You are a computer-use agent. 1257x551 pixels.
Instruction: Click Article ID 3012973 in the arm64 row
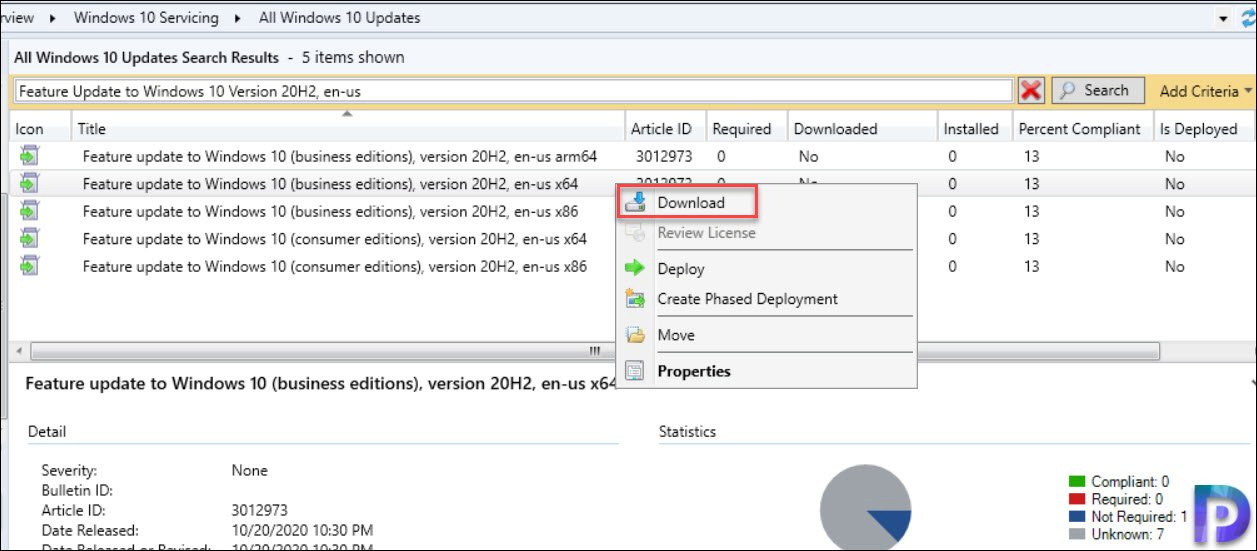664,156
